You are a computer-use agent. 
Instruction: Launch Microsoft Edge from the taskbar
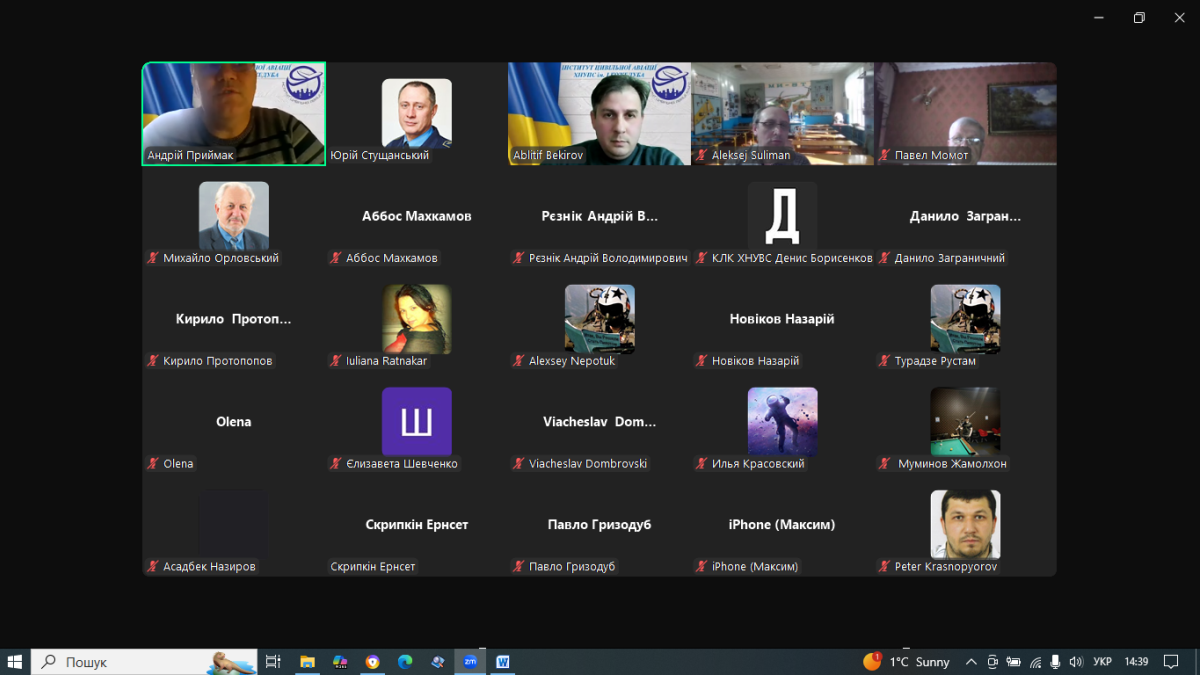[x=405, y=662]
